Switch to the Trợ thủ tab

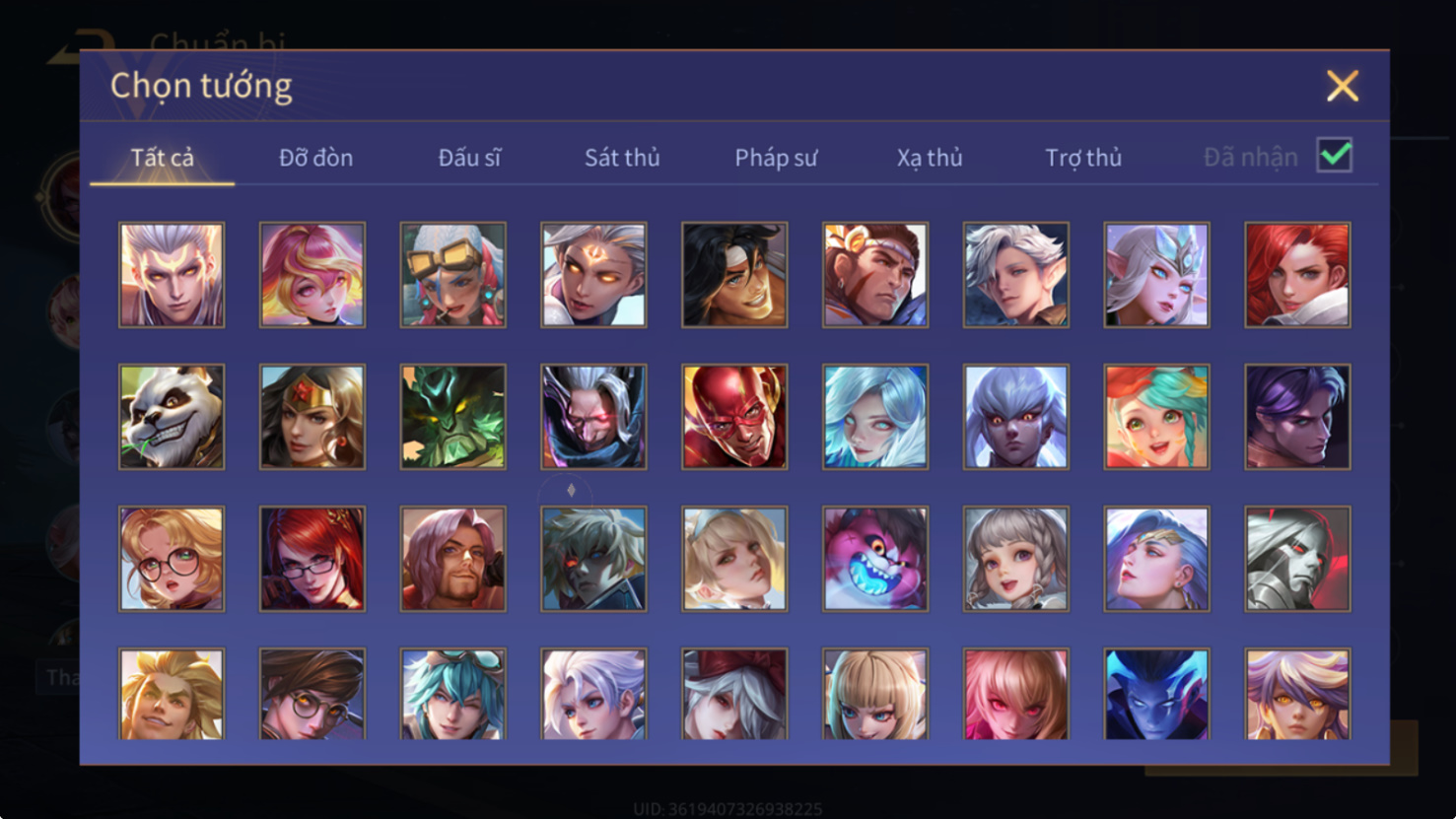click(1083, 158)
